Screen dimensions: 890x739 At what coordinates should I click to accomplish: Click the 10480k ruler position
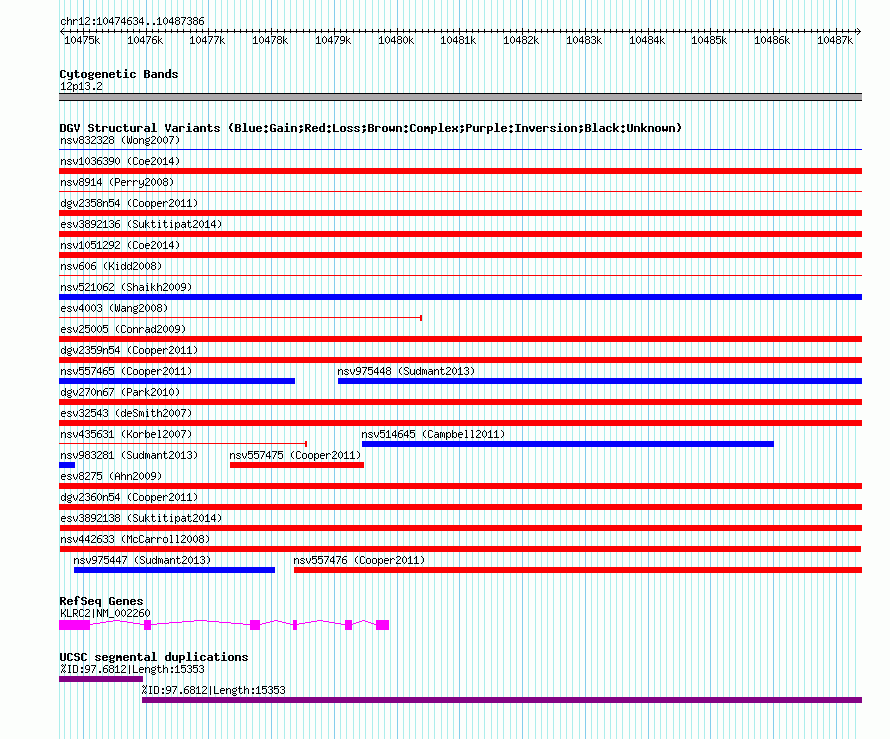click(396, 40)
